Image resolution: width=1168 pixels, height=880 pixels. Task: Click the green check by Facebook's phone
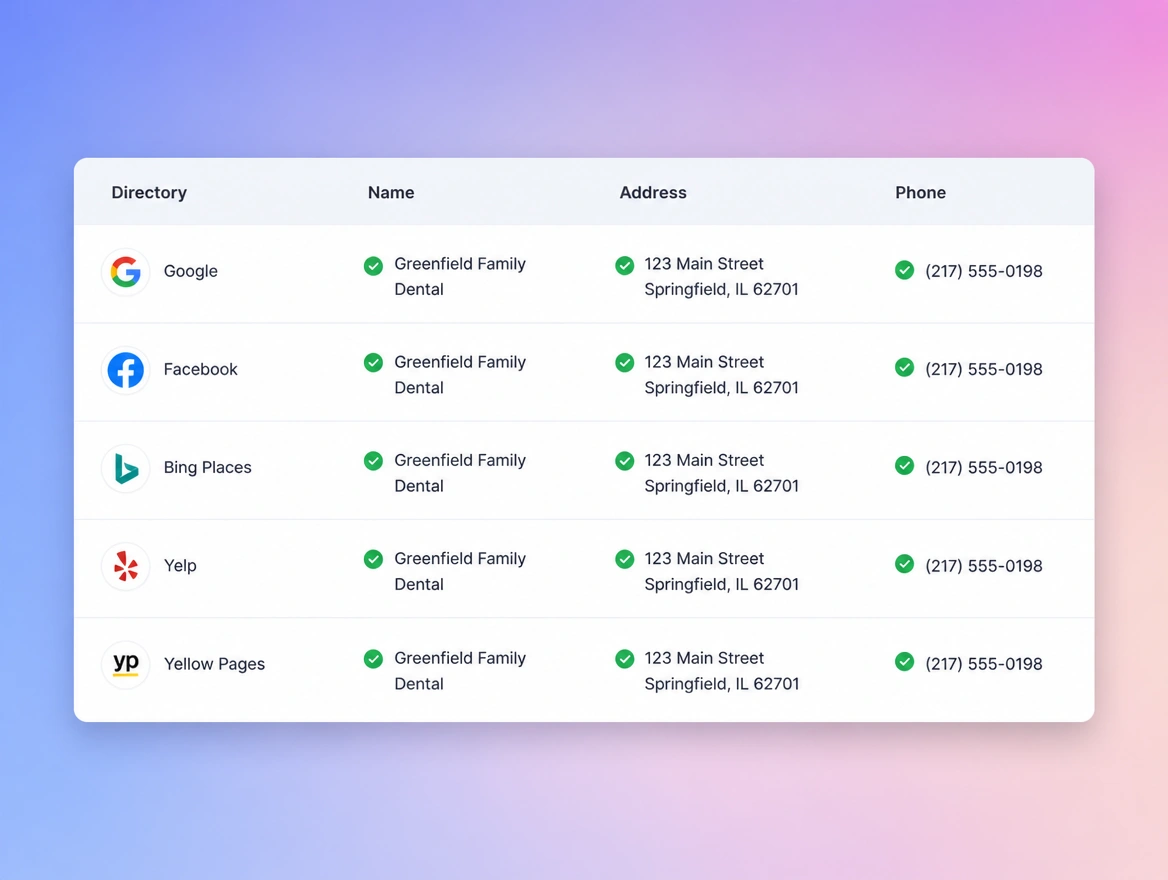904,367
